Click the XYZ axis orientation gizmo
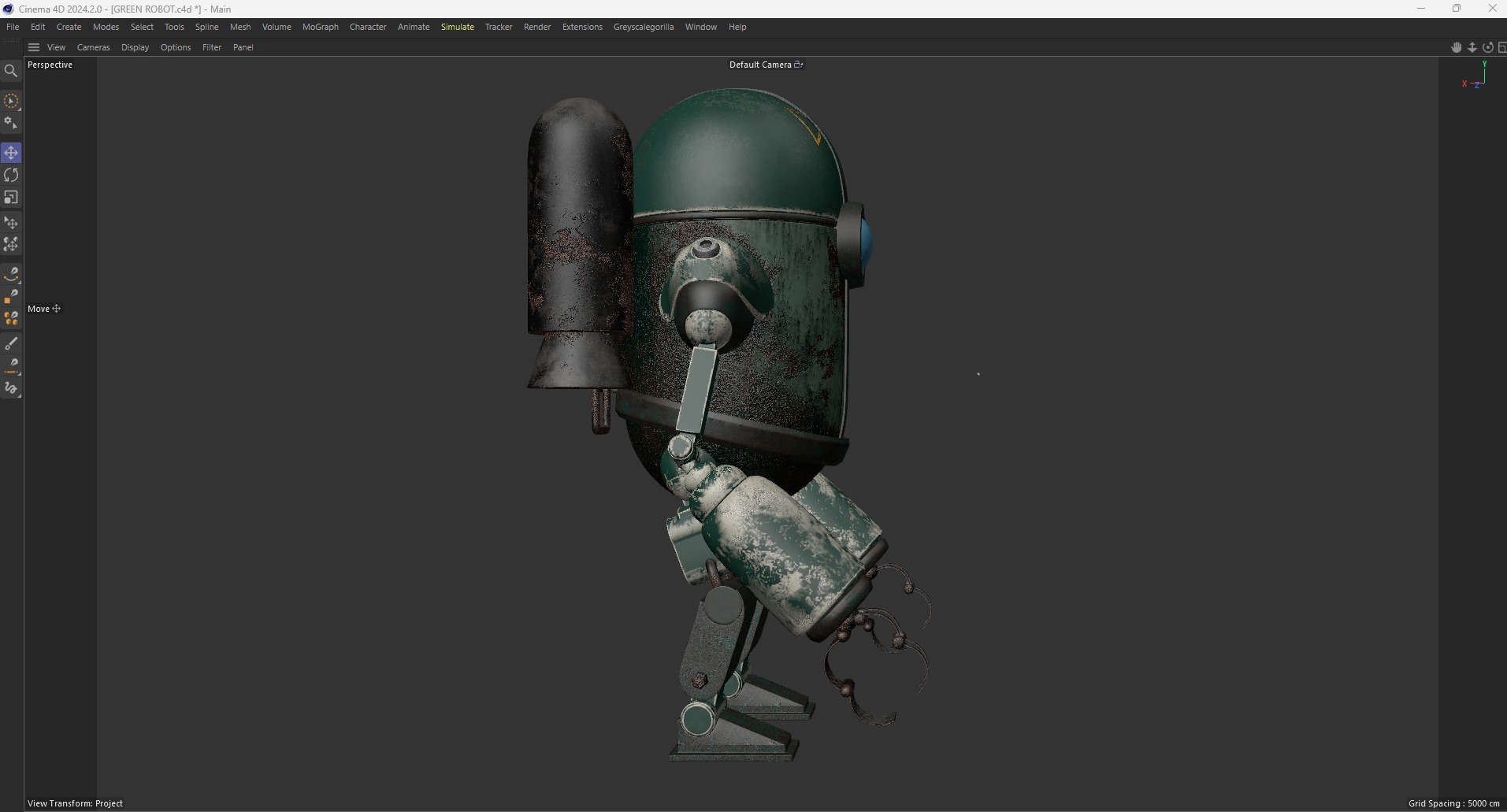 point(1474,75)
